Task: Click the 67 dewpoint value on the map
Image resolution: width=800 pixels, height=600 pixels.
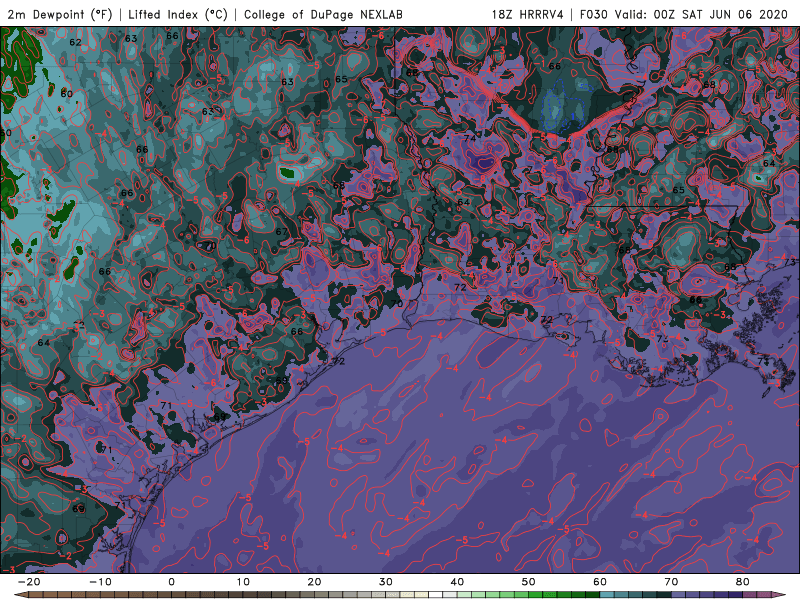Action: tap(282, 232)
